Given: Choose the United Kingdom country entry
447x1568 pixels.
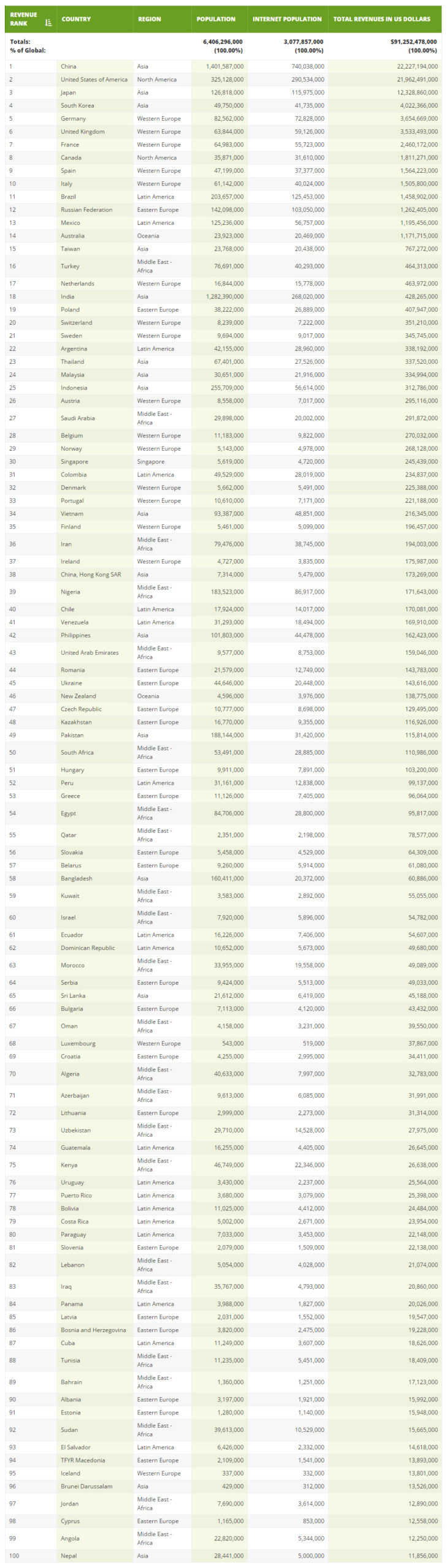Looking at the screenshot, I should pyautogui.click(x=83, y=131).
